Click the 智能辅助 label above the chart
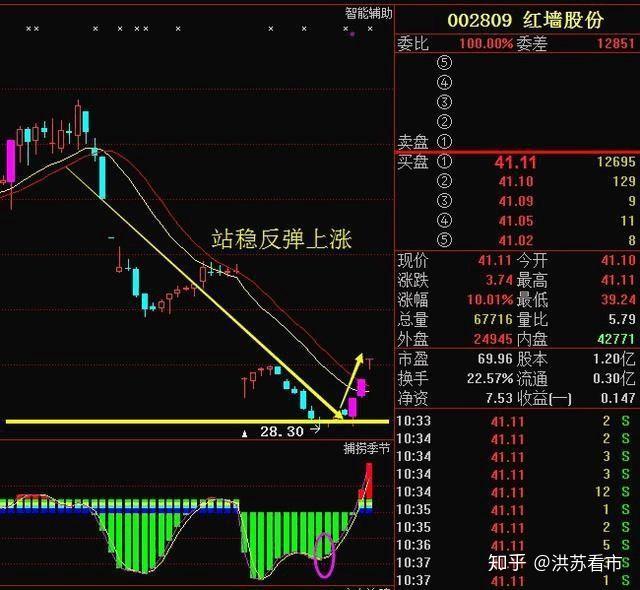640x590 pixels. tap(368, 13)
